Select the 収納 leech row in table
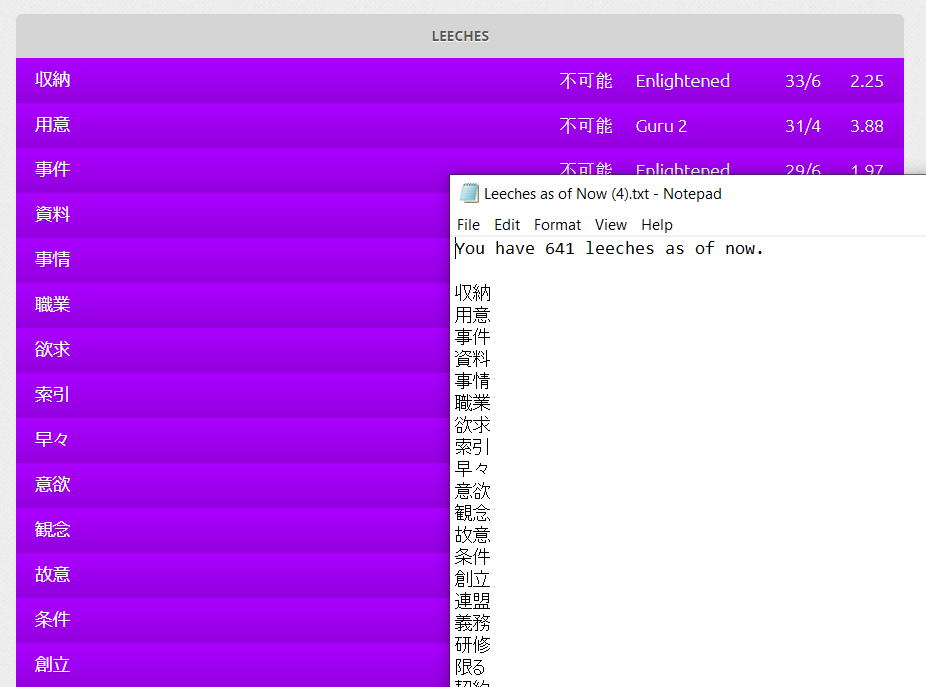Viewport: 926px width, 687px height. [x=460, y=80]
